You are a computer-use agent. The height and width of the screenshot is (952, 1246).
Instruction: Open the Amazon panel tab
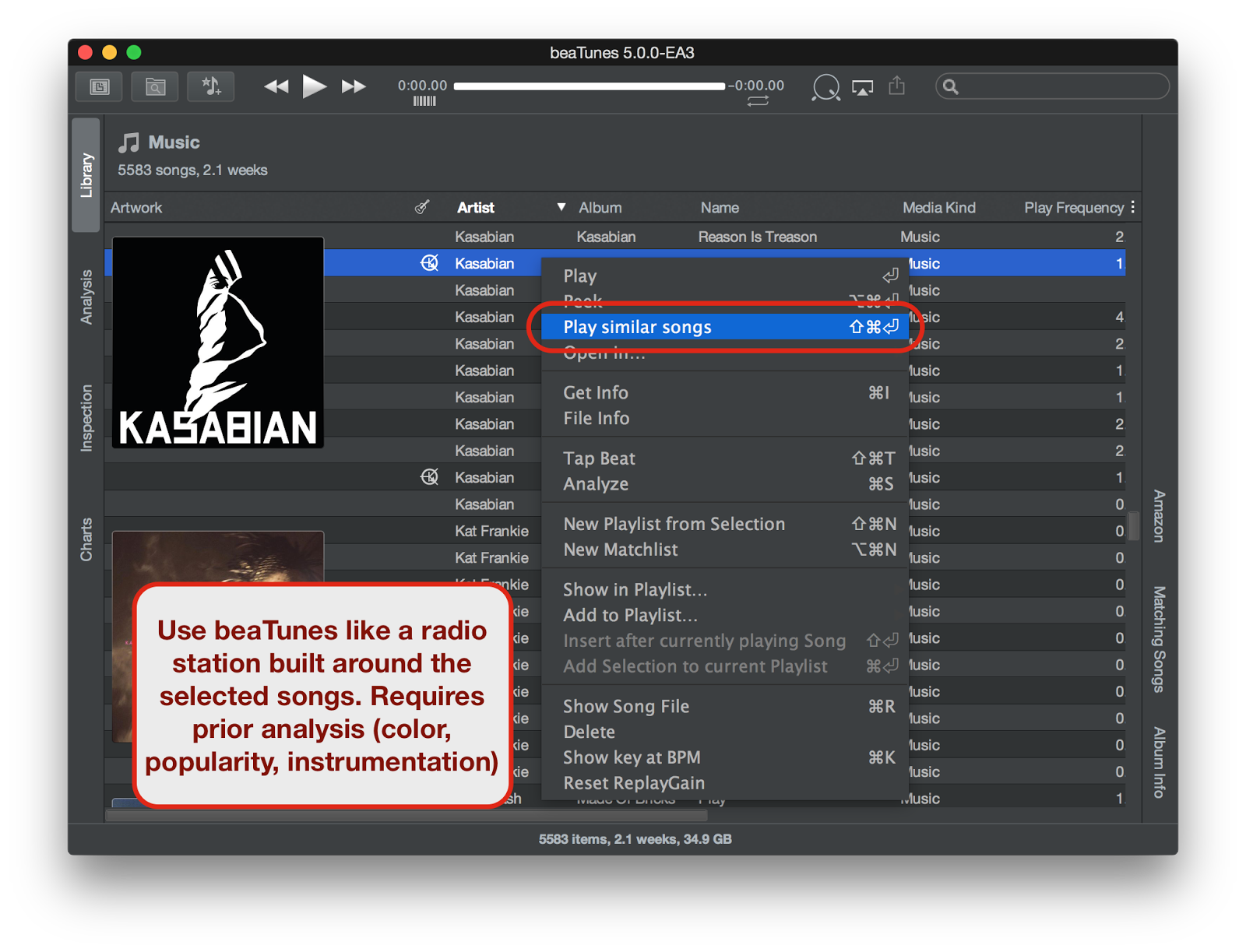click(1159, 516)
